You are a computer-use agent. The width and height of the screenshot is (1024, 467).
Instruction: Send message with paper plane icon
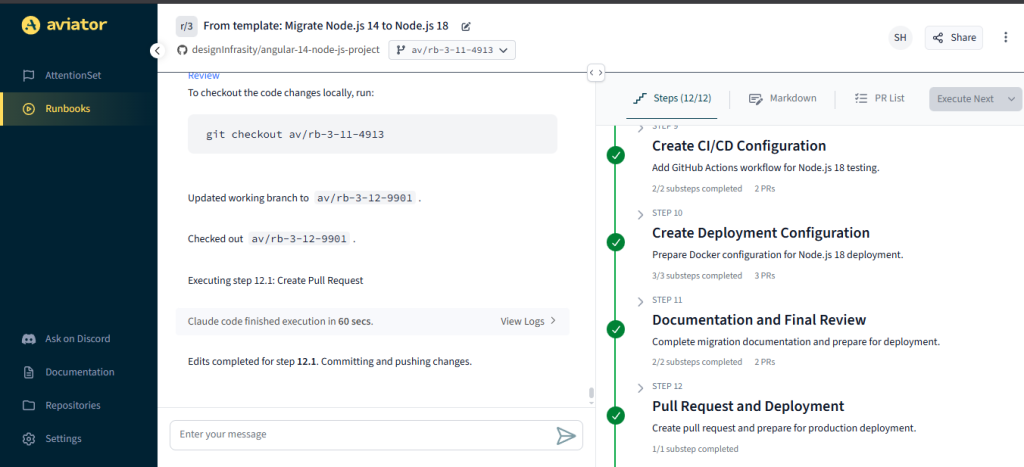click(x=566, y=435)
